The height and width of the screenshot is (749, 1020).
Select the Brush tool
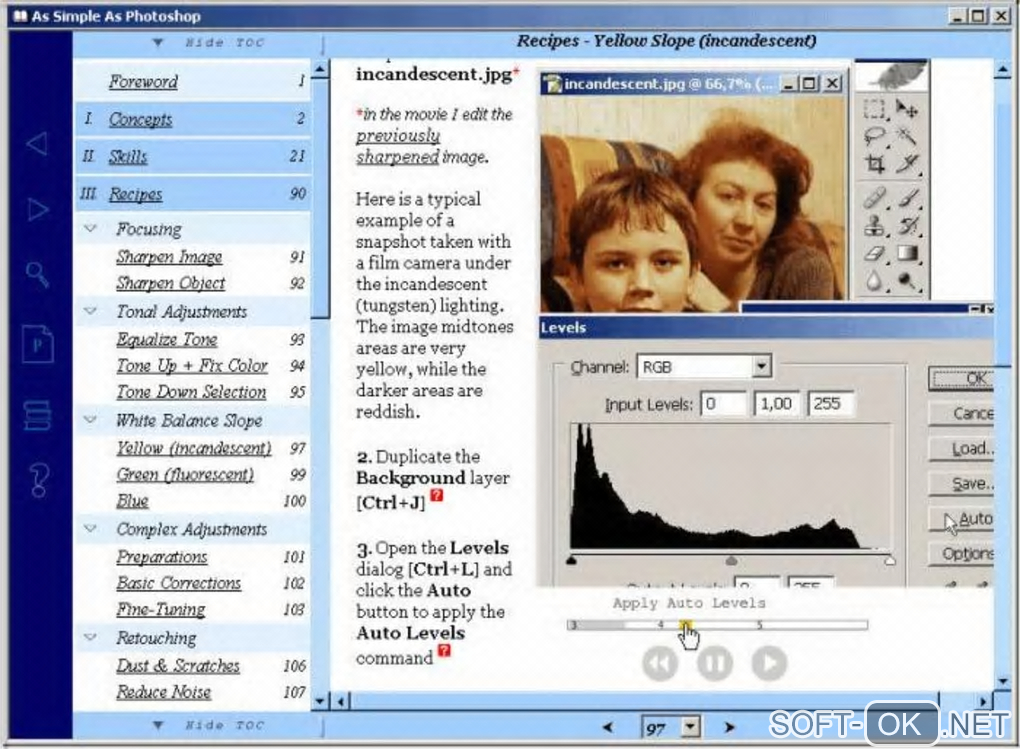tap(907, 197)
